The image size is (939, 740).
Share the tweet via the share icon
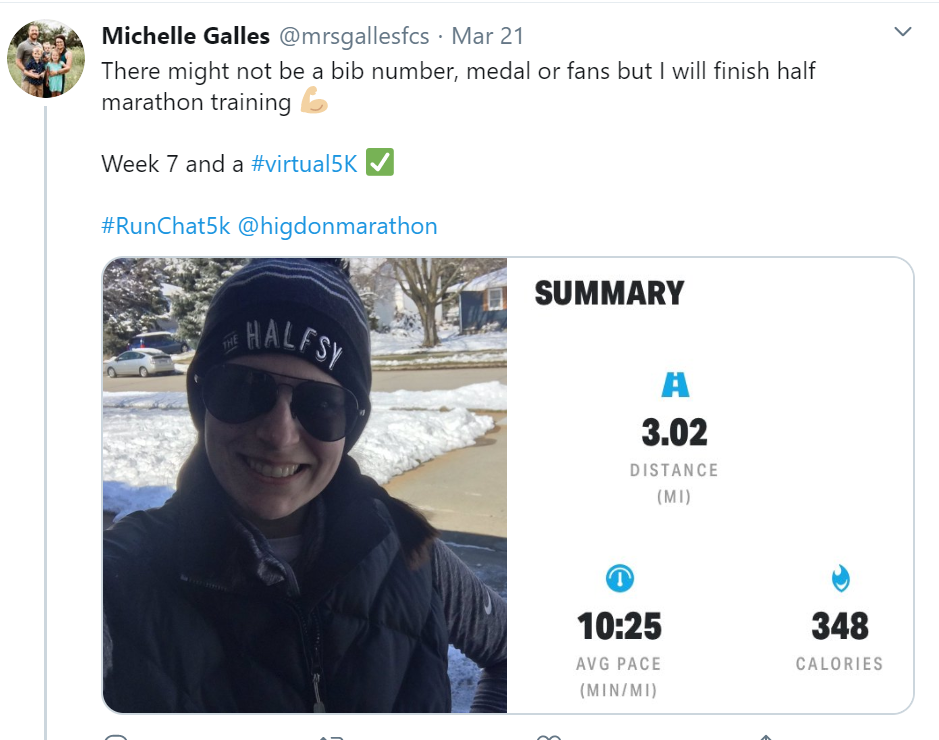pyautogui.click(x=765, y=738)
